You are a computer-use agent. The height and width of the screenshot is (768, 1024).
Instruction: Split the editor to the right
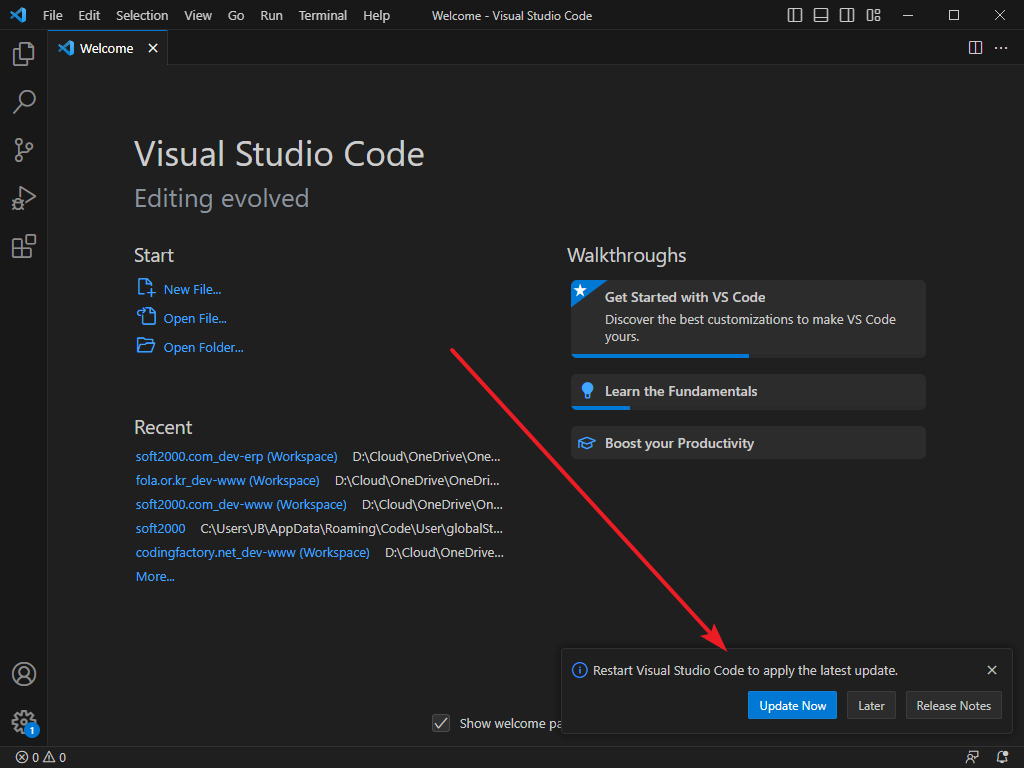[x=975, y=48]
